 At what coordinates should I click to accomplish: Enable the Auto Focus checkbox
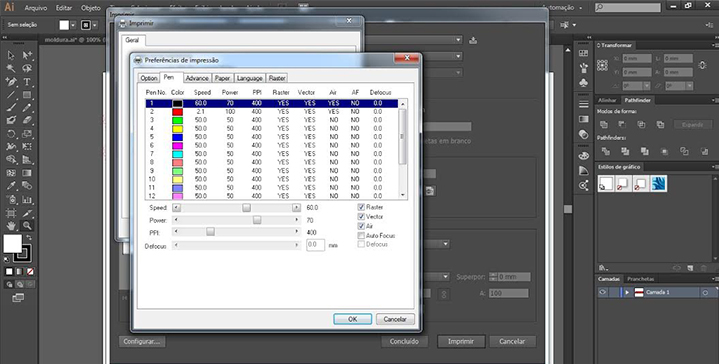361,235
